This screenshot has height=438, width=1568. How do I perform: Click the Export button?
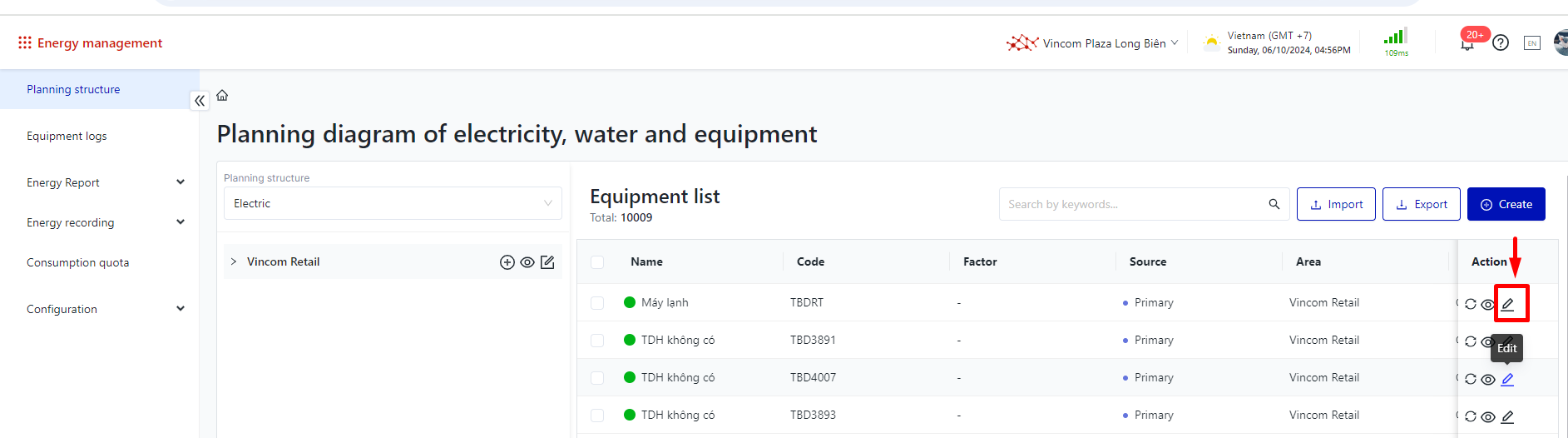click(1421, 204)
